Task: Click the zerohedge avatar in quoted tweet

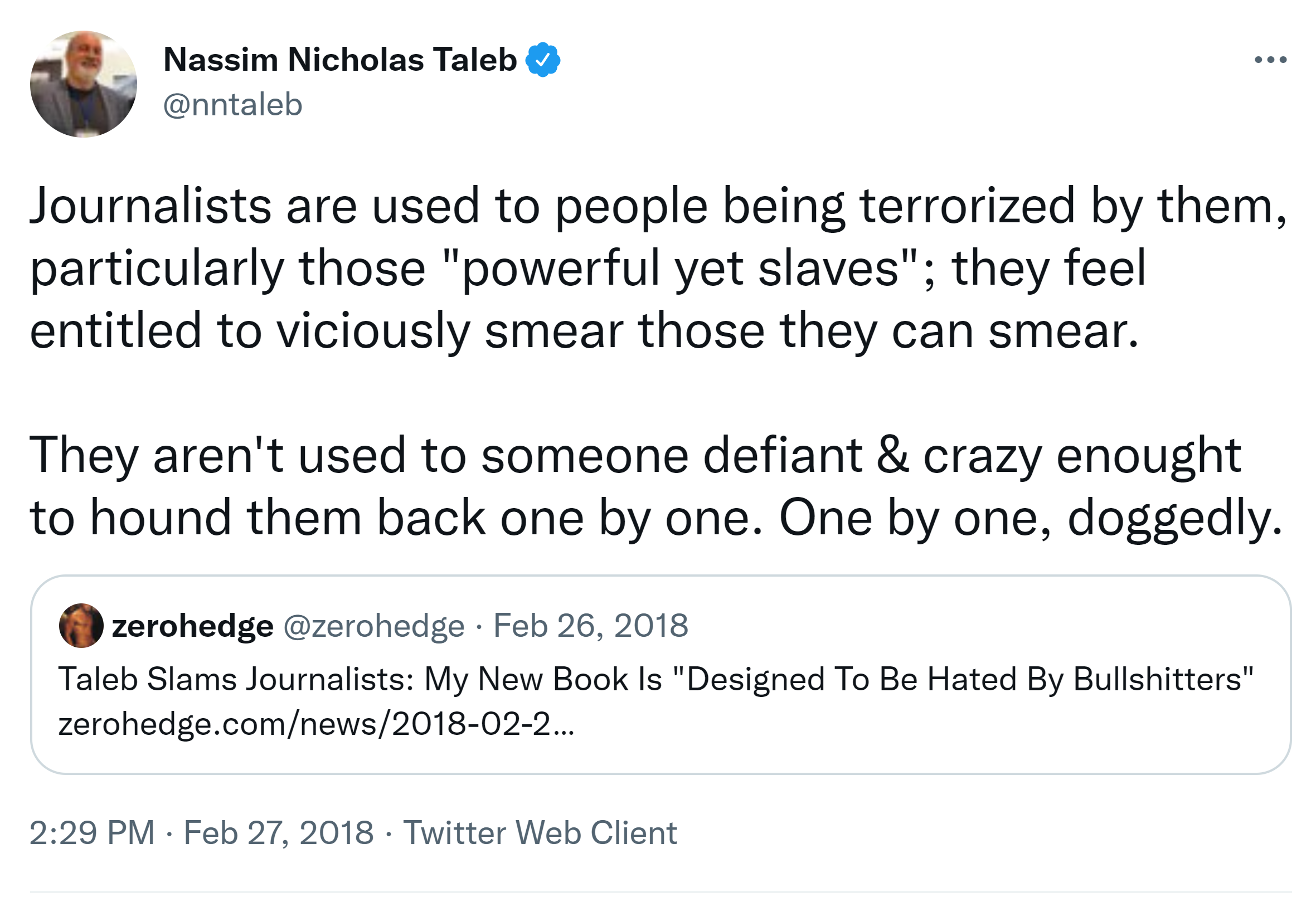Action: pos(81,625)
